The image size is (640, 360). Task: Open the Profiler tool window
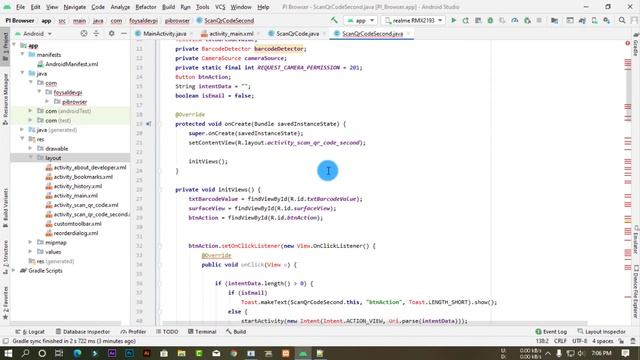(x=133, y=331)
